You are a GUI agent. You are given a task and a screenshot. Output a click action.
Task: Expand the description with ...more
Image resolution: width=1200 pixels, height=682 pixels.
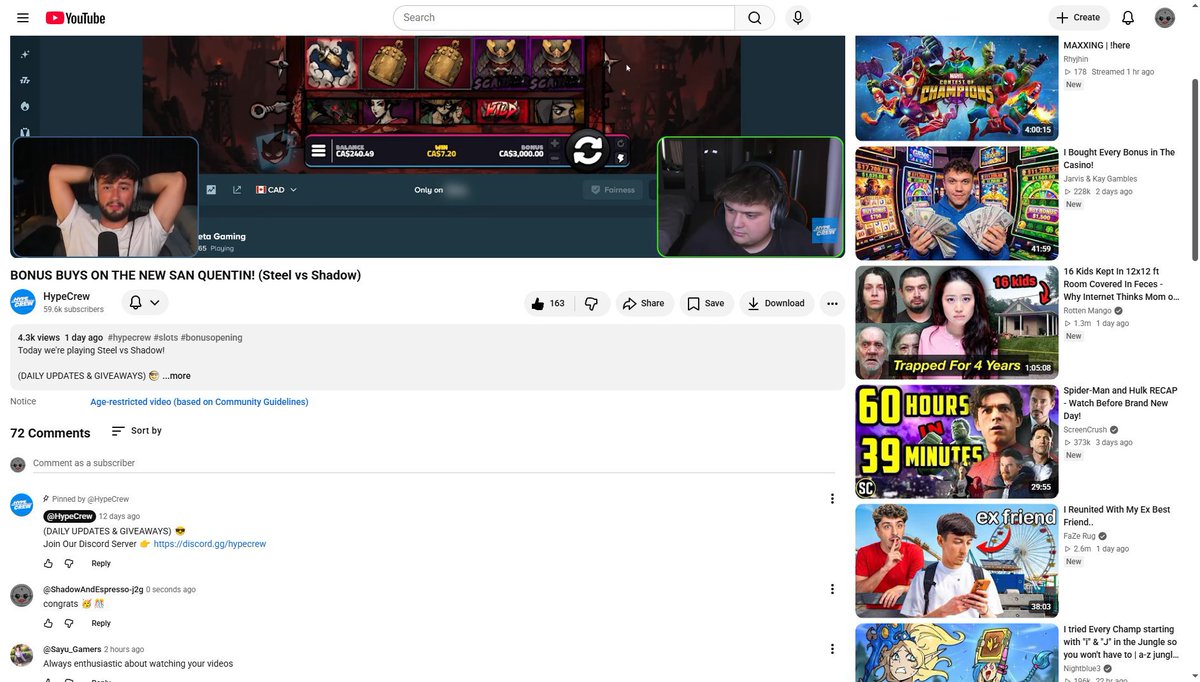(x=176, y=376)
